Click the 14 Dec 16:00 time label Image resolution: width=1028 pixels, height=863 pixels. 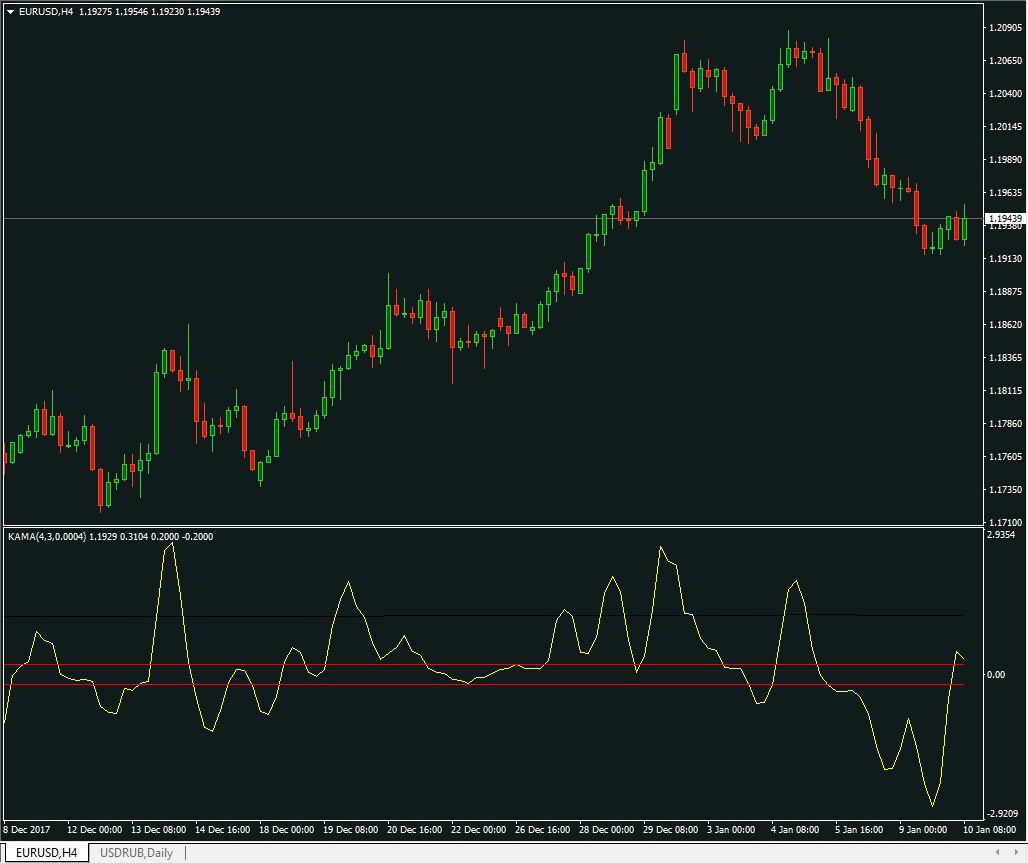223,830
